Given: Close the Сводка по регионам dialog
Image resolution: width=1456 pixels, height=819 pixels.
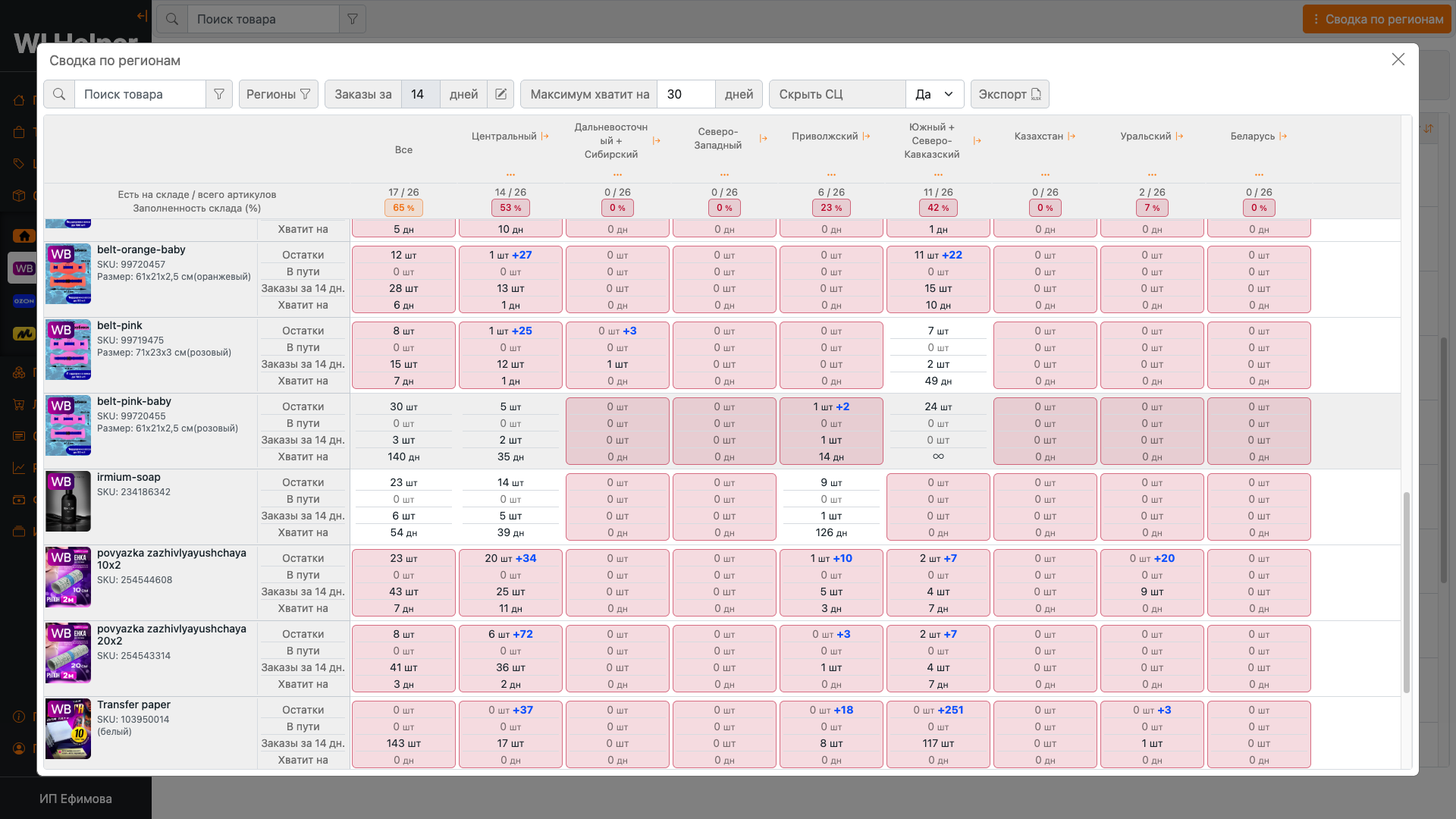Looking at the screenshot, I should (x=1398, y=59).
